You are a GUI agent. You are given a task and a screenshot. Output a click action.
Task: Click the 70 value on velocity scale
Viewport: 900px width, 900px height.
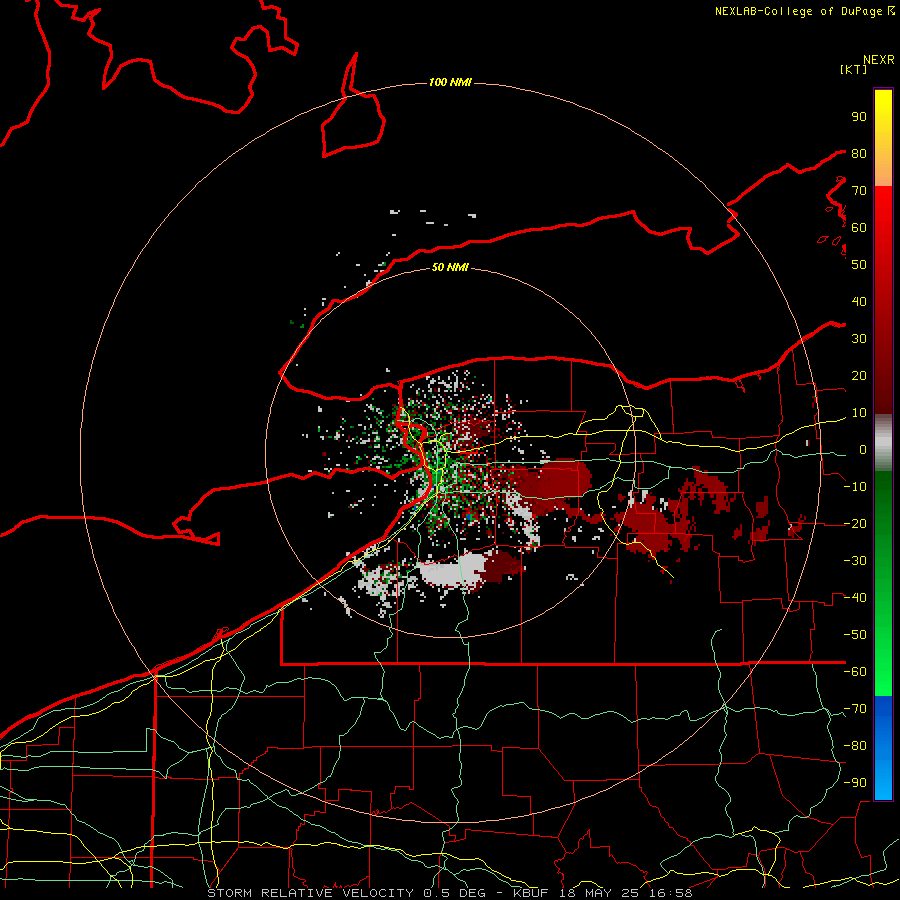click(x=859, y=191)
